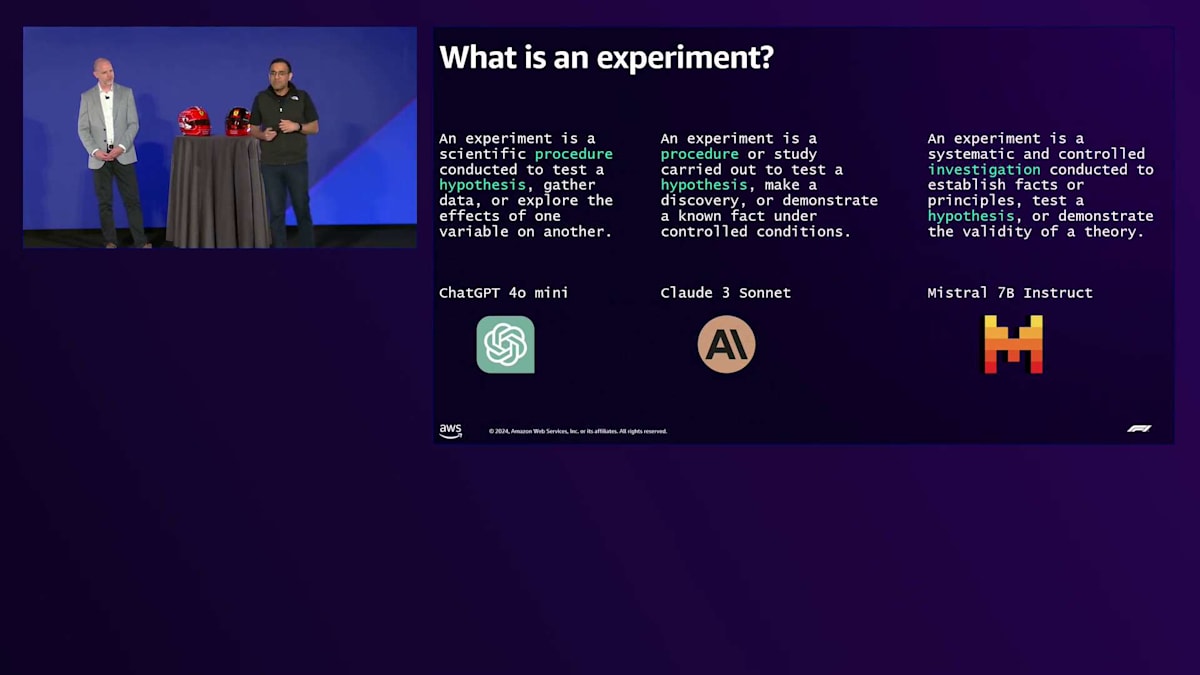Screen dimensions: 1200x675
Task: Click the ChatGPT logo icon
Action: 505,345
